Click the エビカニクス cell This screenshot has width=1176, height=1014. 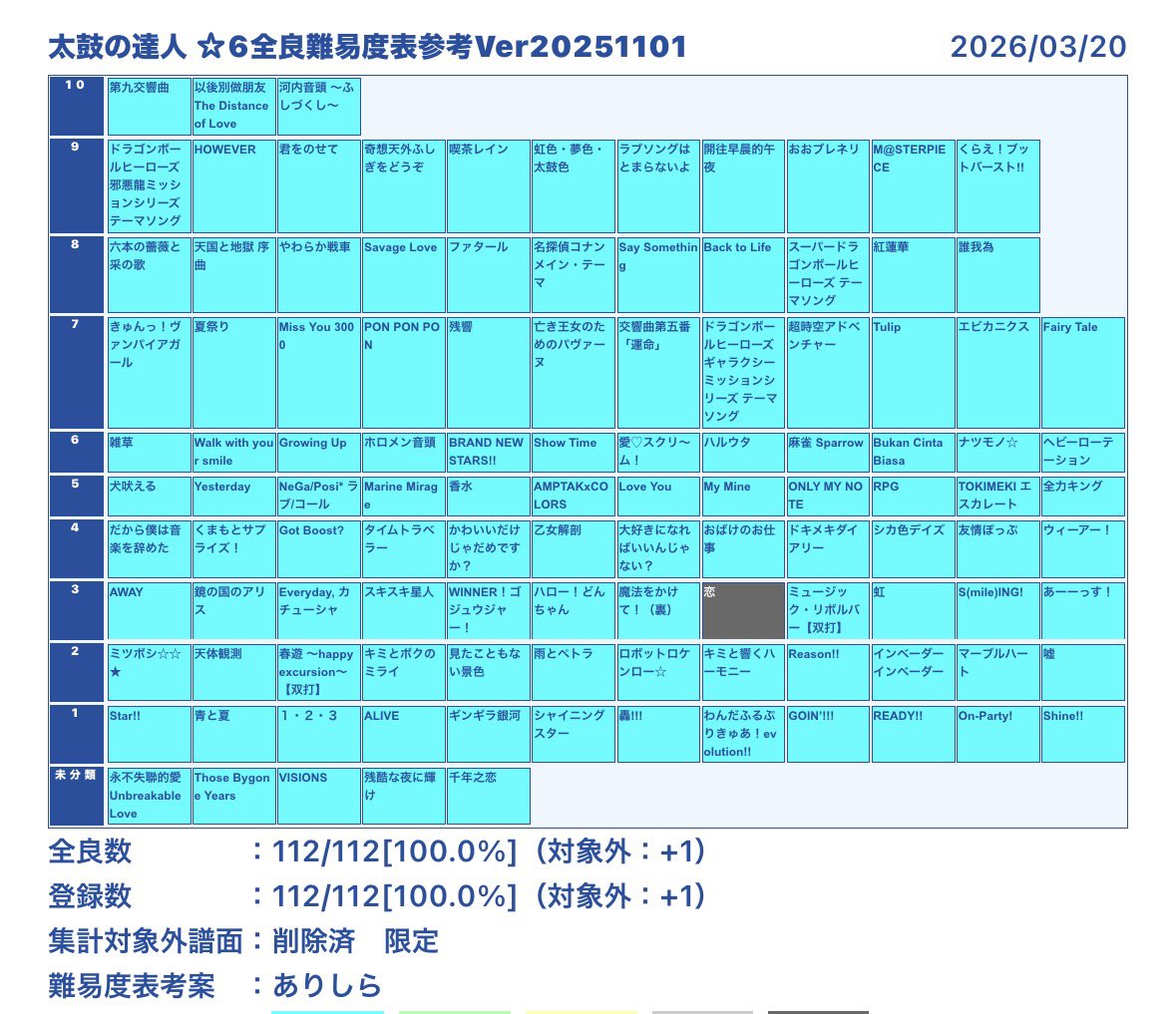(997, 373)
